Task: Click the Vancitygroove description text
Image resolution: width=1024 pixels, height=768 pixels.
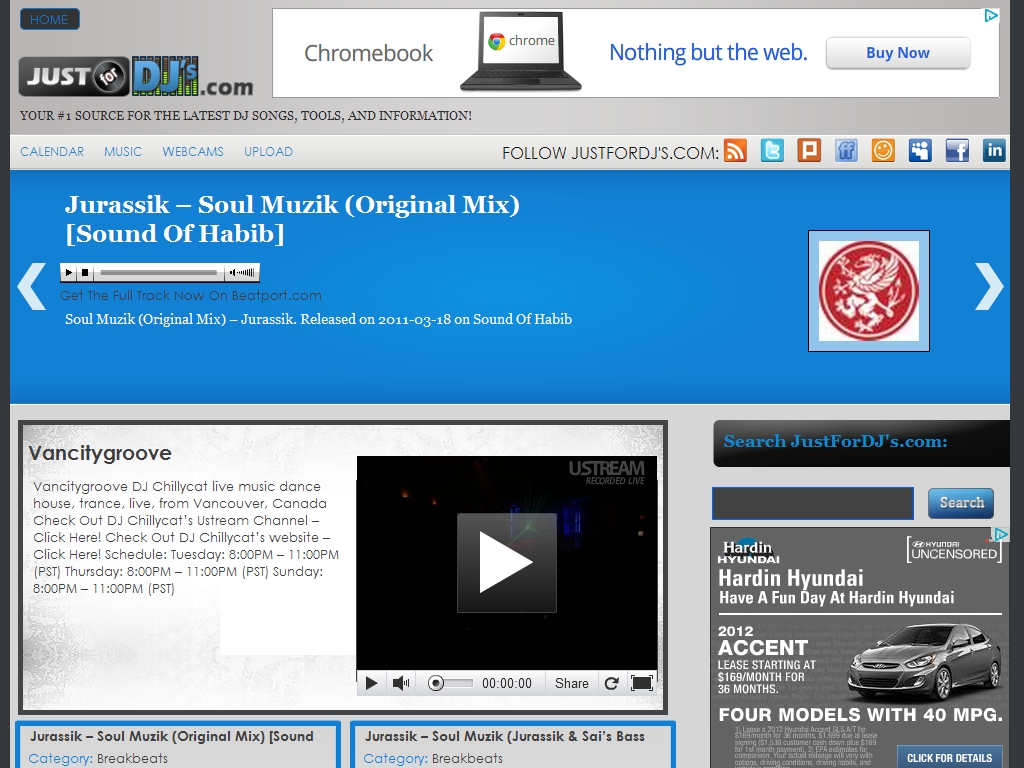Action: [x=186, y=537]
